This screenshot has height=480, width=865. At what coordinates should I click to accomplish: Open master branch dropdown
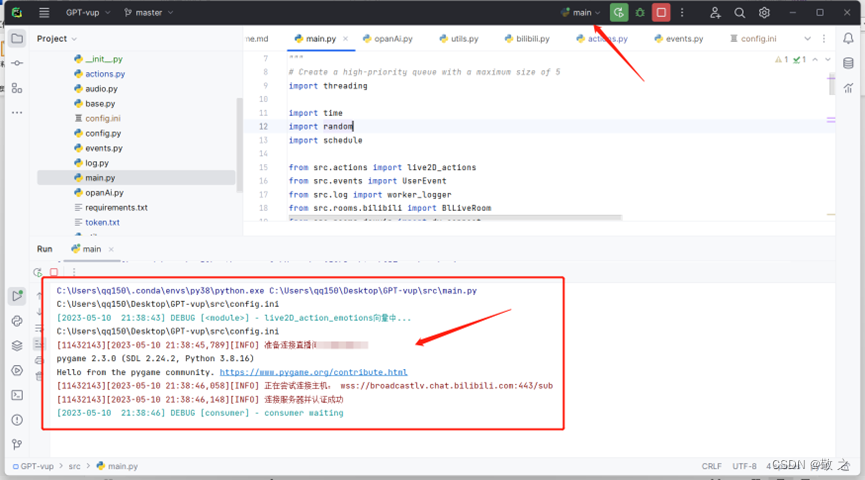point(148,12)
